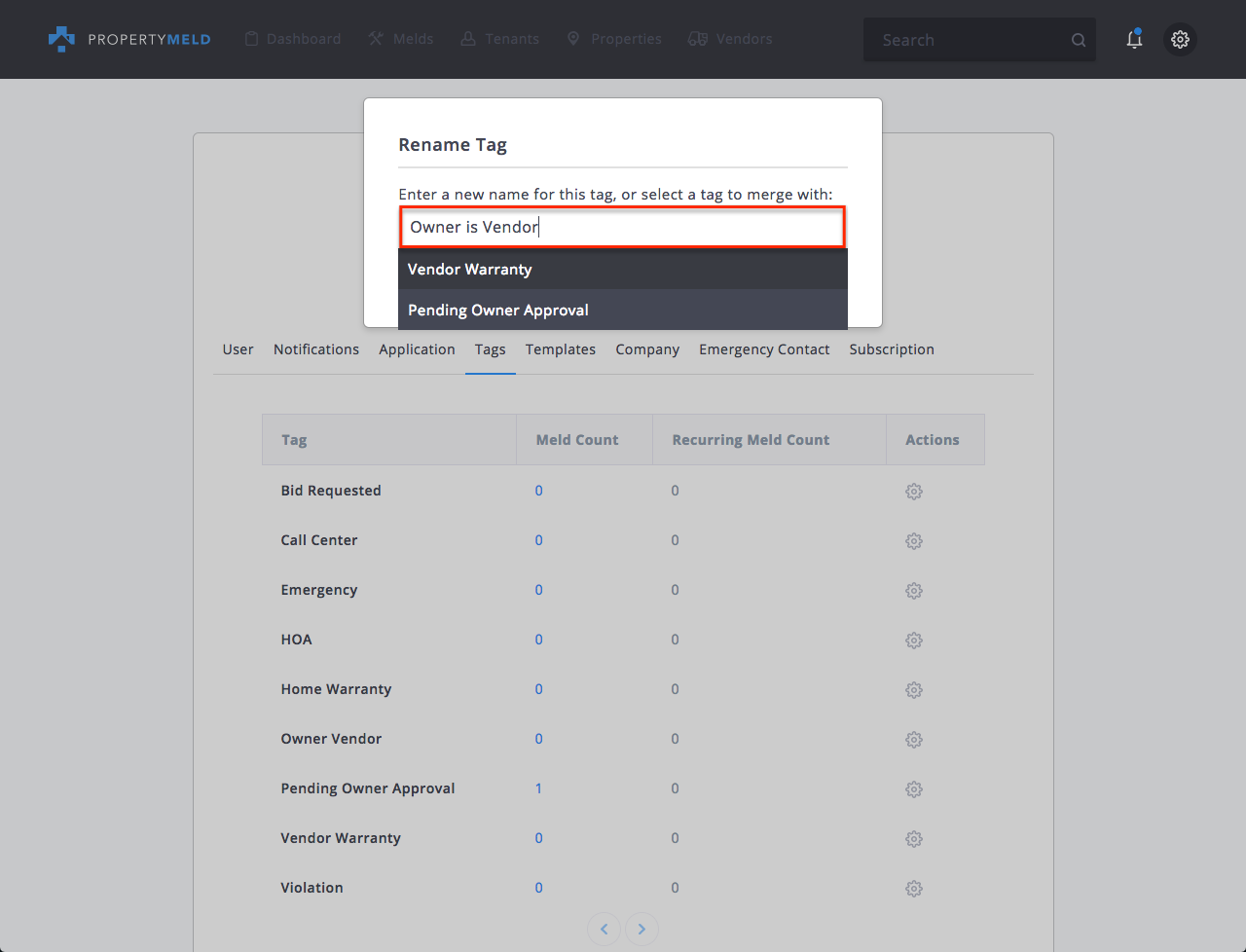
Task: Click the search magnifier icon
Action: pyautogui.click(x=1079, y=40)
